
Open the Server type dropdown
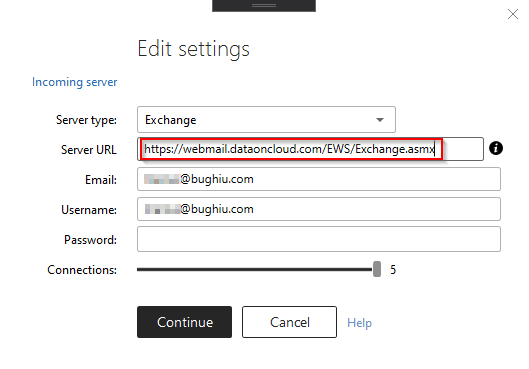(x=266, y=120)
